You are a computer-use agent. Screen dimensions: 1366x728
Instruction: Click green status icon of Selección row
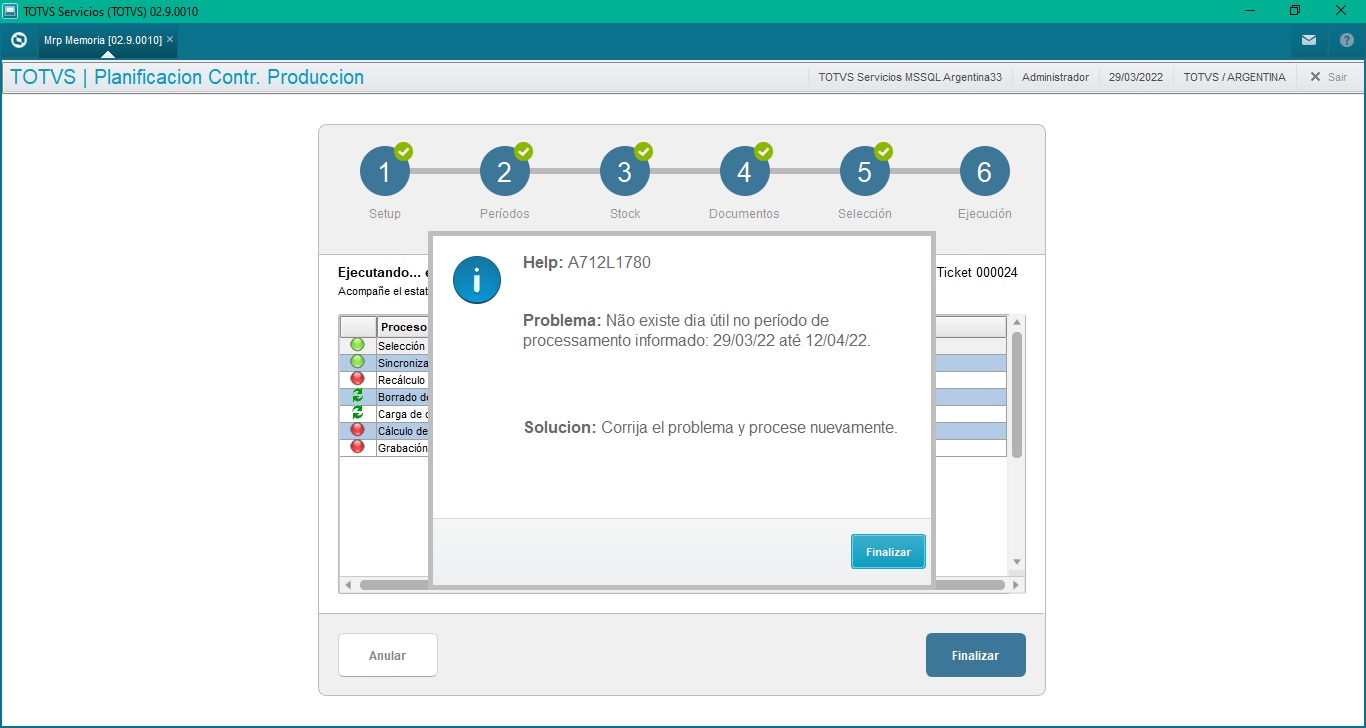click(x=357, y=345)
